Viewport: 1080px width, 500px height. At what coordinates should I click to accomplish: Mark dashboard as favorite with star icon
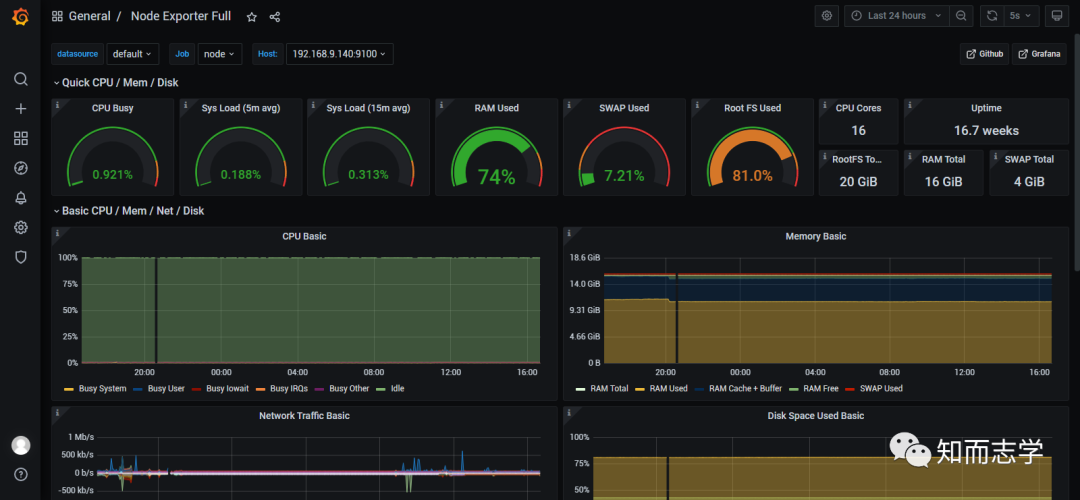[x=251, y=17]
